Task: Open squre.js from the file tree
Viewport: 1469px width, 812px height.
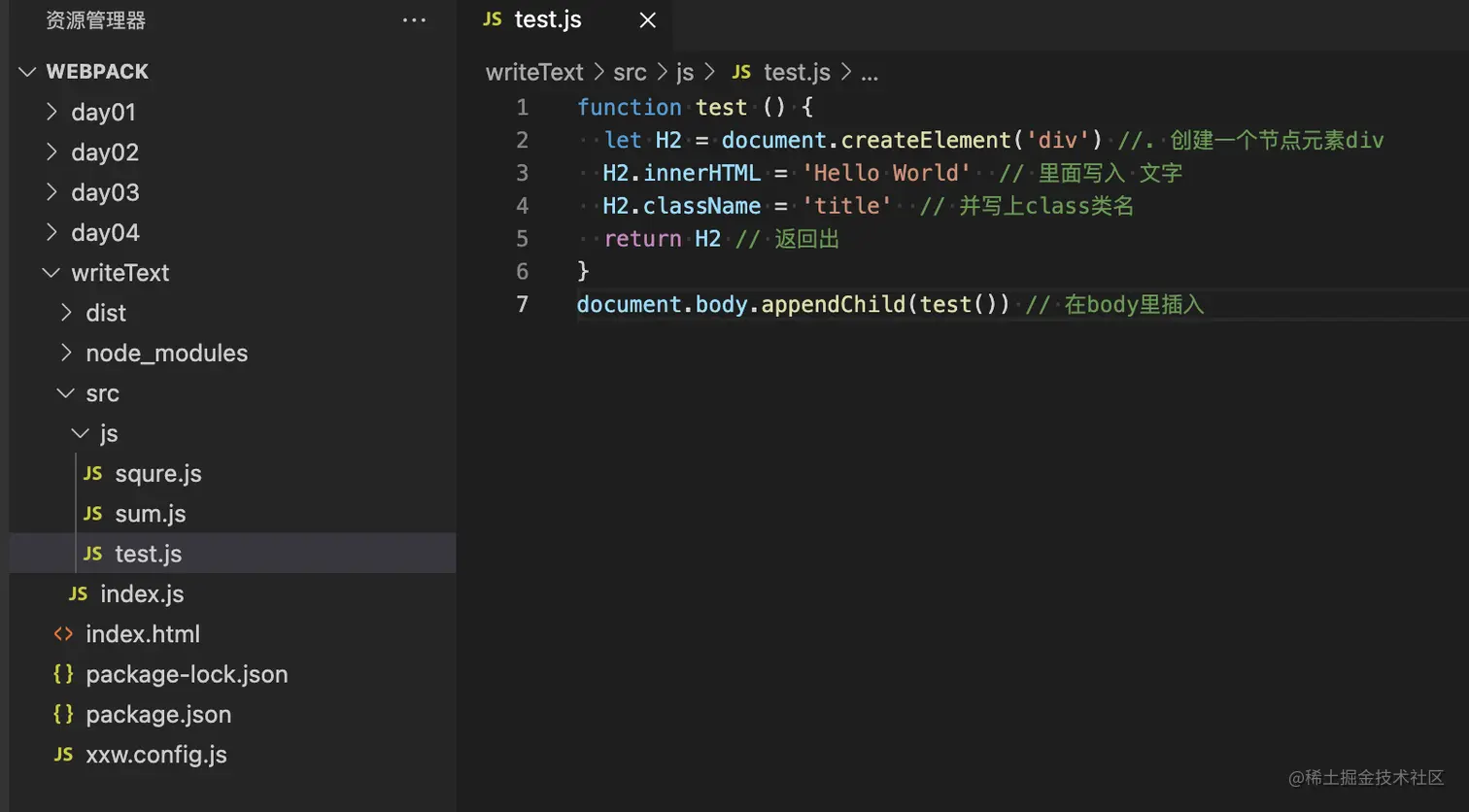Action: pyautogui.click(x=158, y=474)
